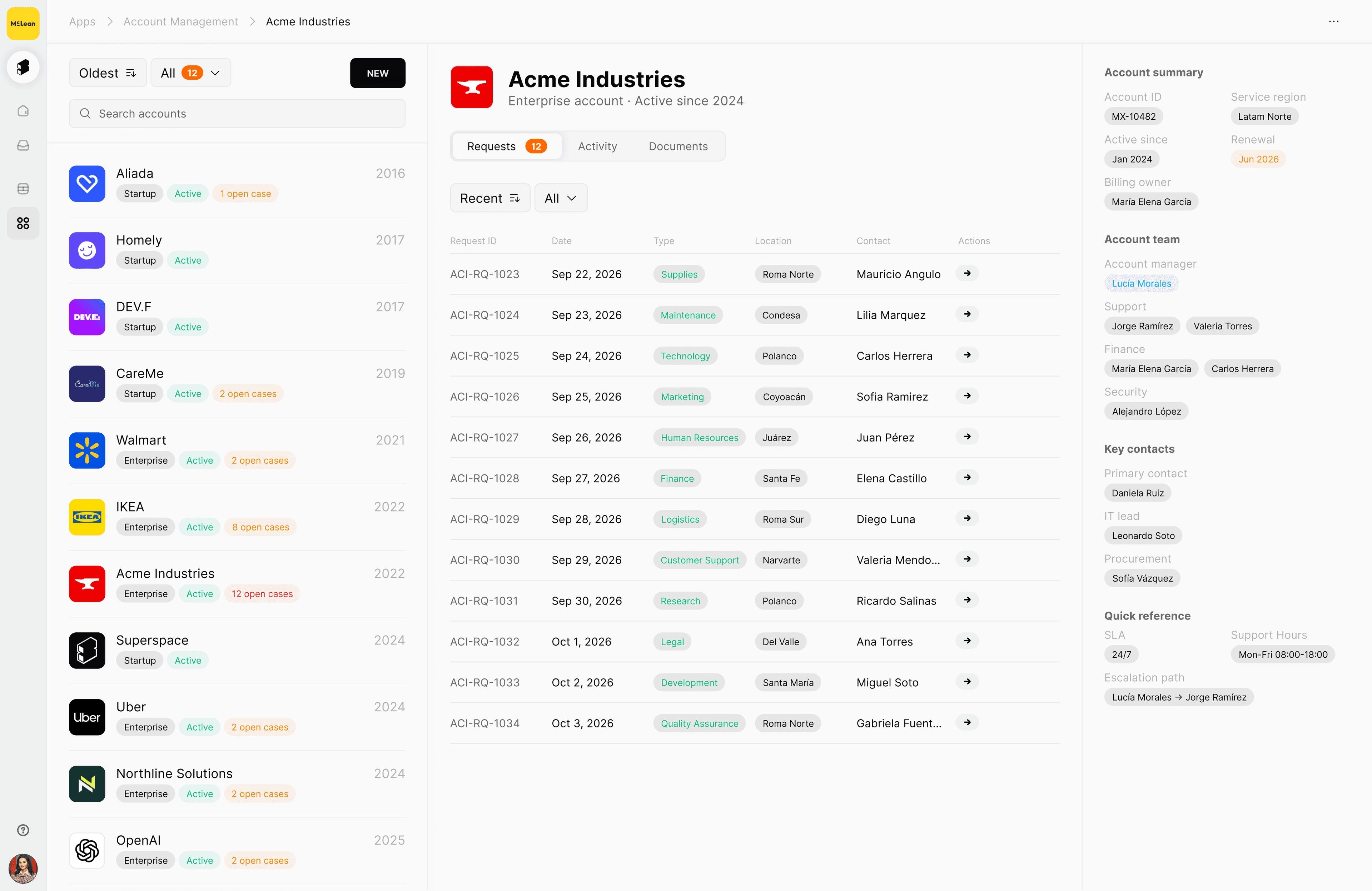Image resolution: width=1372 pixels, height=891 pixels.
Task: Click the Acme Industries red header logo
Action: point(472,87)
